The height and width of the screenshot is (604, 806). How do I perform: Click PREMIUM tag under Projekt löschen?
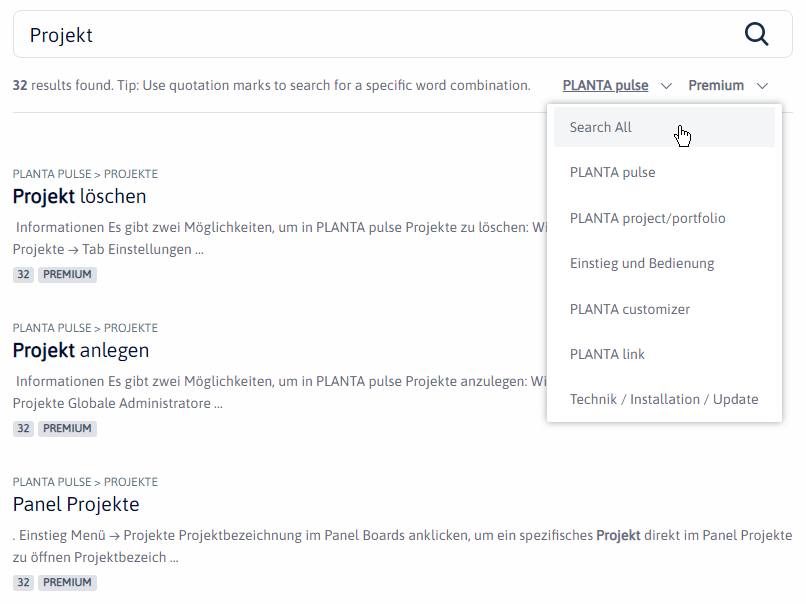tap(67, 274)
